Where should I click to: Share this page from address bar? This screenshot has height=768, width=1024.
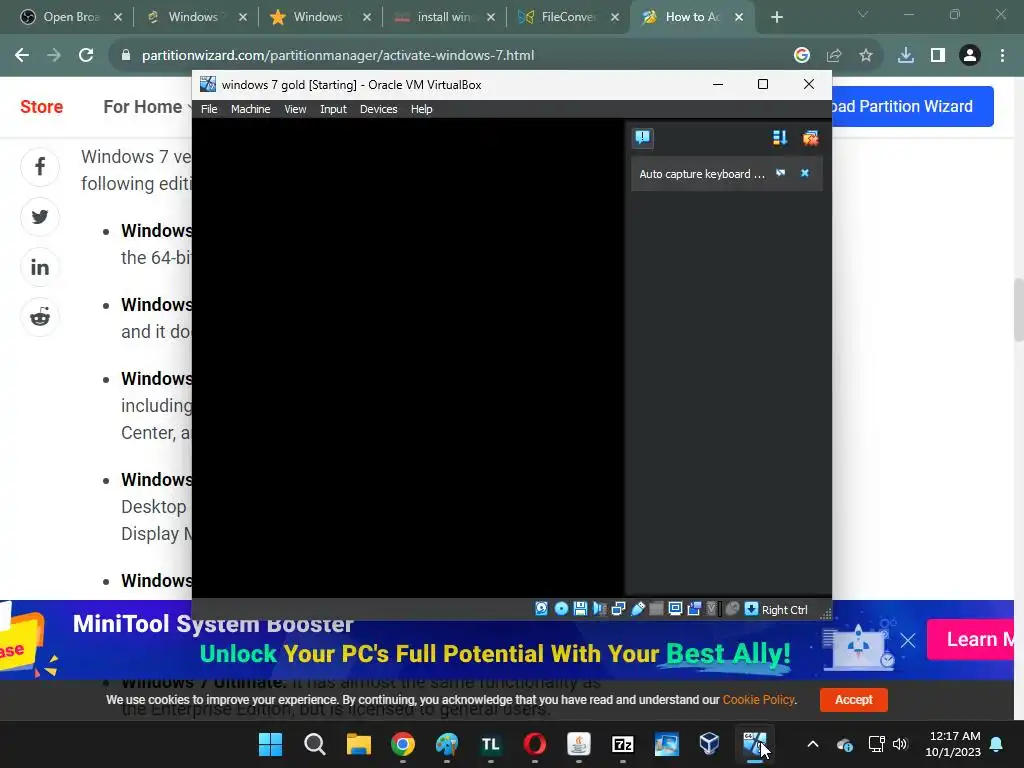(x=834, y=56)
